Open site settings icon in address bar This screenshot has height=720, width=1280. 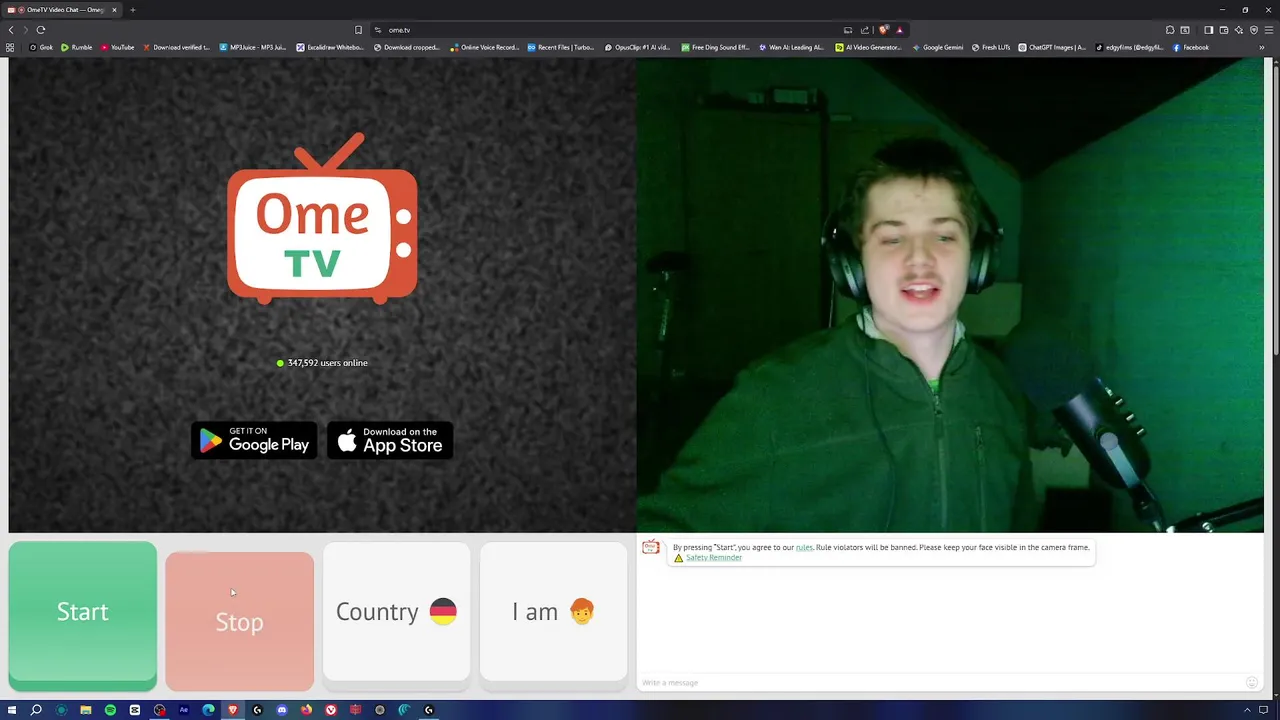pyautogui.click(x=378, y=30)
